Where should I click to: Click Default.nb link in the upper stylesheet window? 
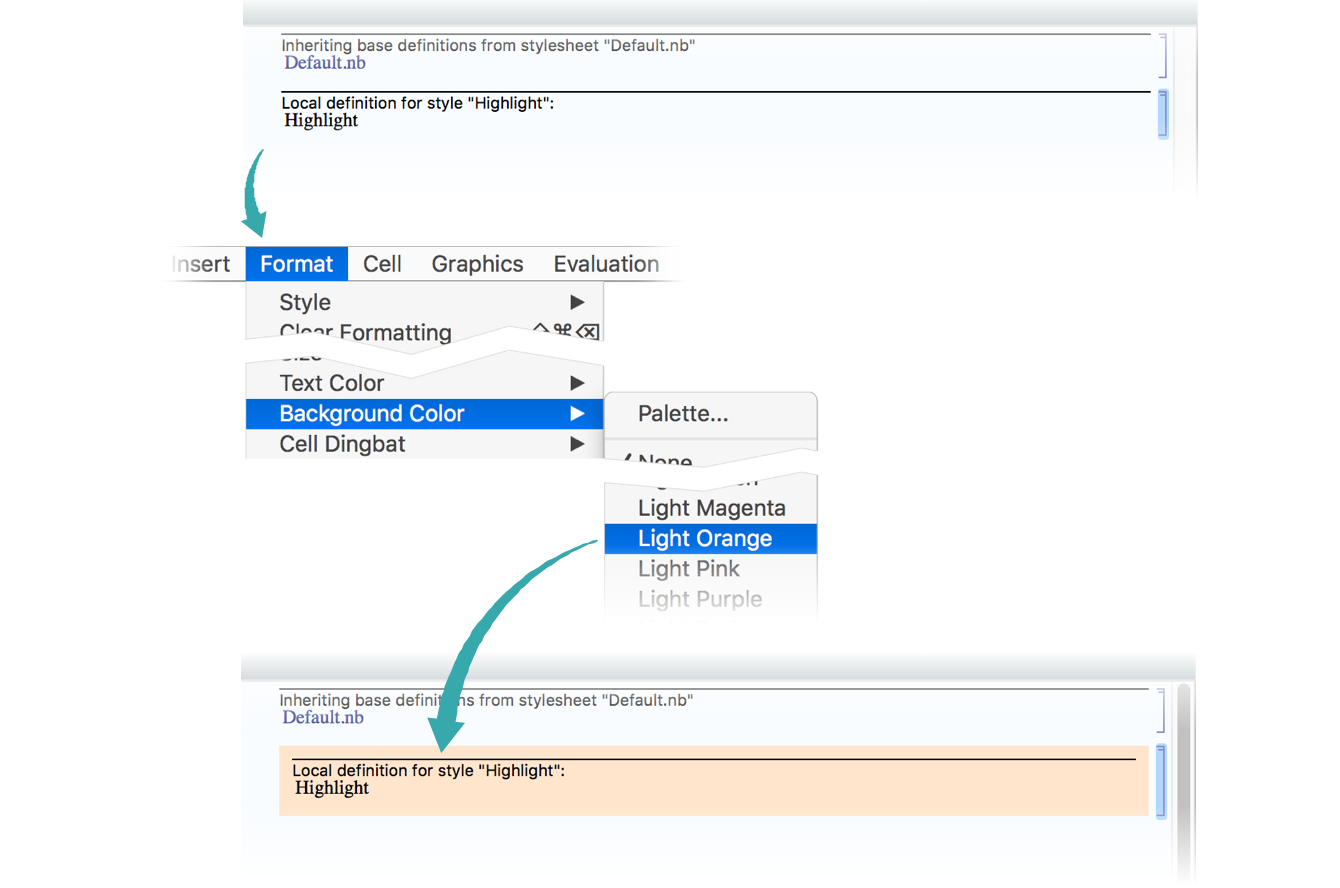coord(325,63)
